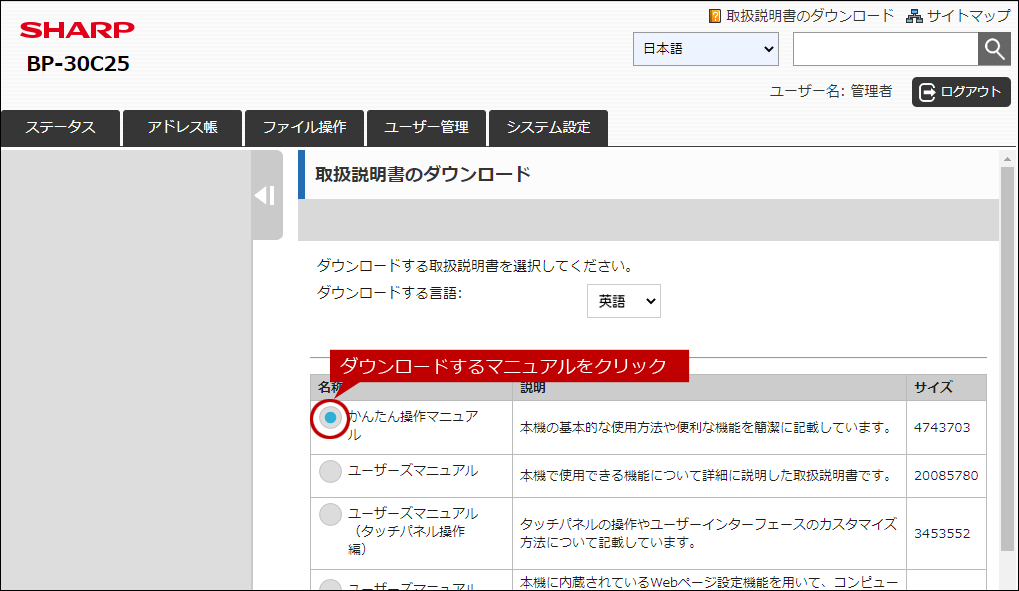Click description 本機で使用できる機能について詳細に説明した取扱説明書です。
This screenshot has width=1019, height=591.
707,476
